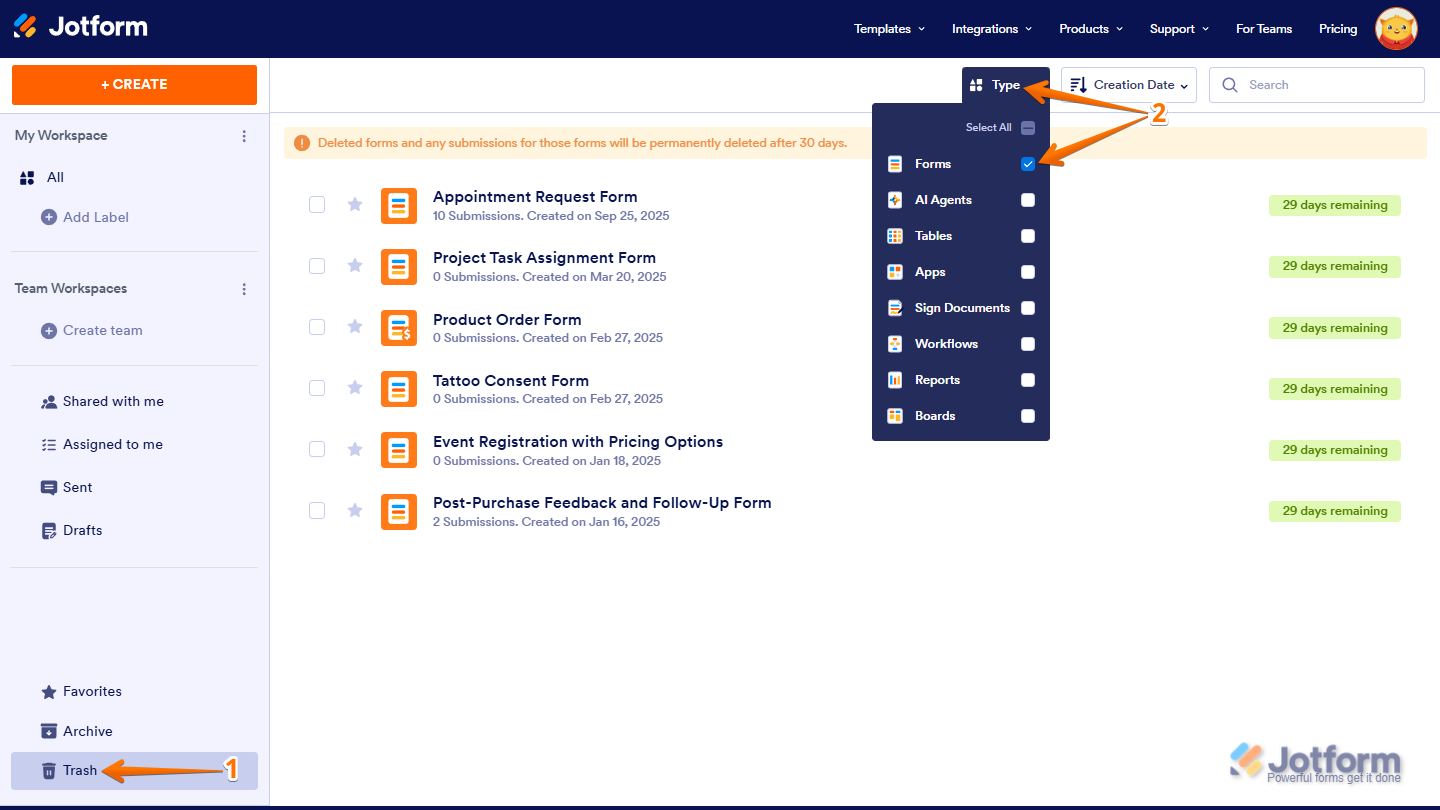Select the Pricing menu item

coord(1337,28)
